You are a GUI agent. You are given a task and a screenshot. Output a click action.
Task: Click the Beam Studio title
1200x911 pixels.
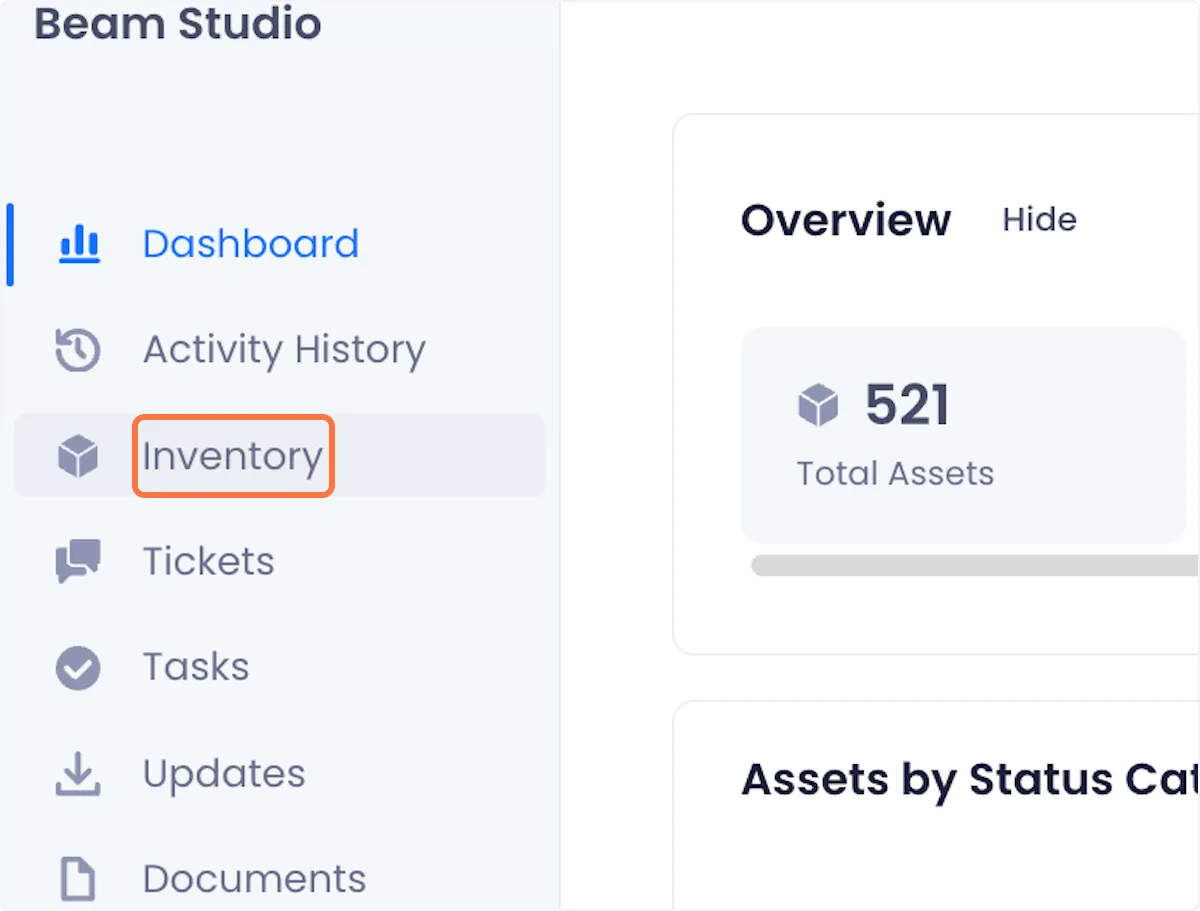[178, 24]
